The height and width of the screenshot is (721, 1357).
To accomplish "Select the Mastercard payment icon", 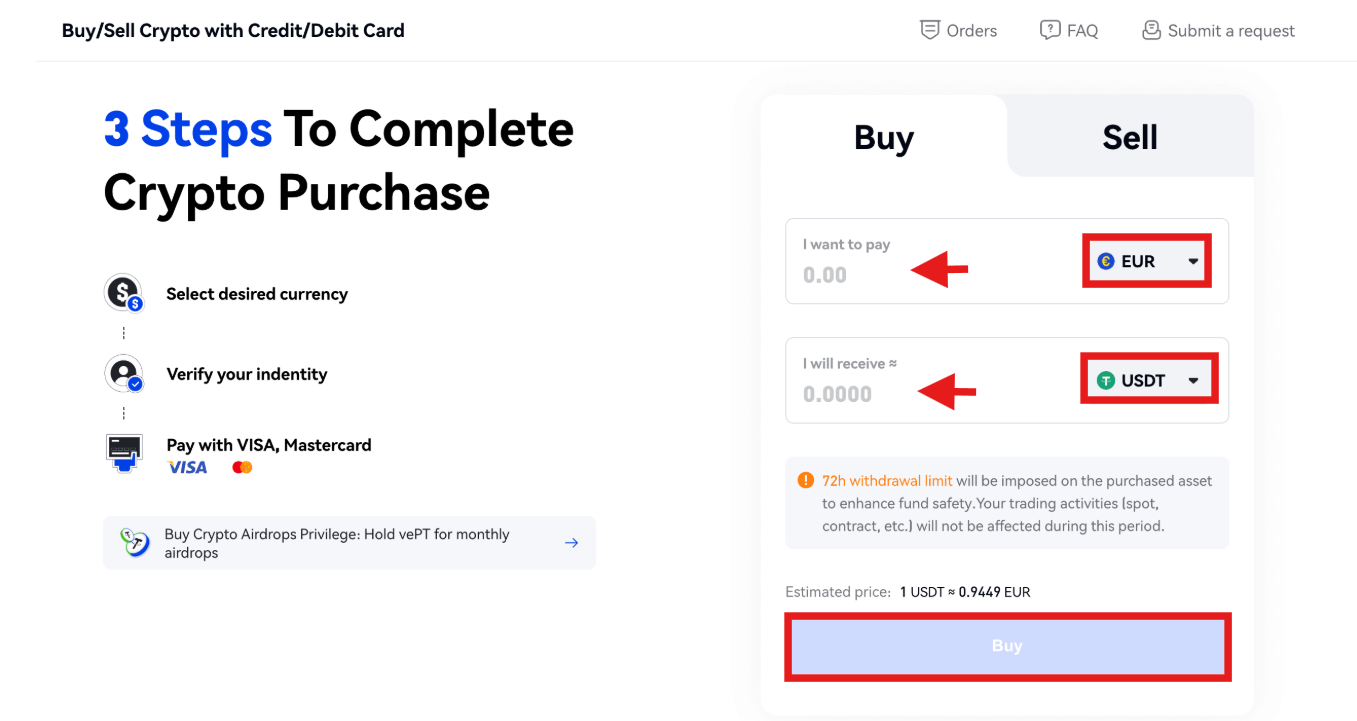I will 241,466.
